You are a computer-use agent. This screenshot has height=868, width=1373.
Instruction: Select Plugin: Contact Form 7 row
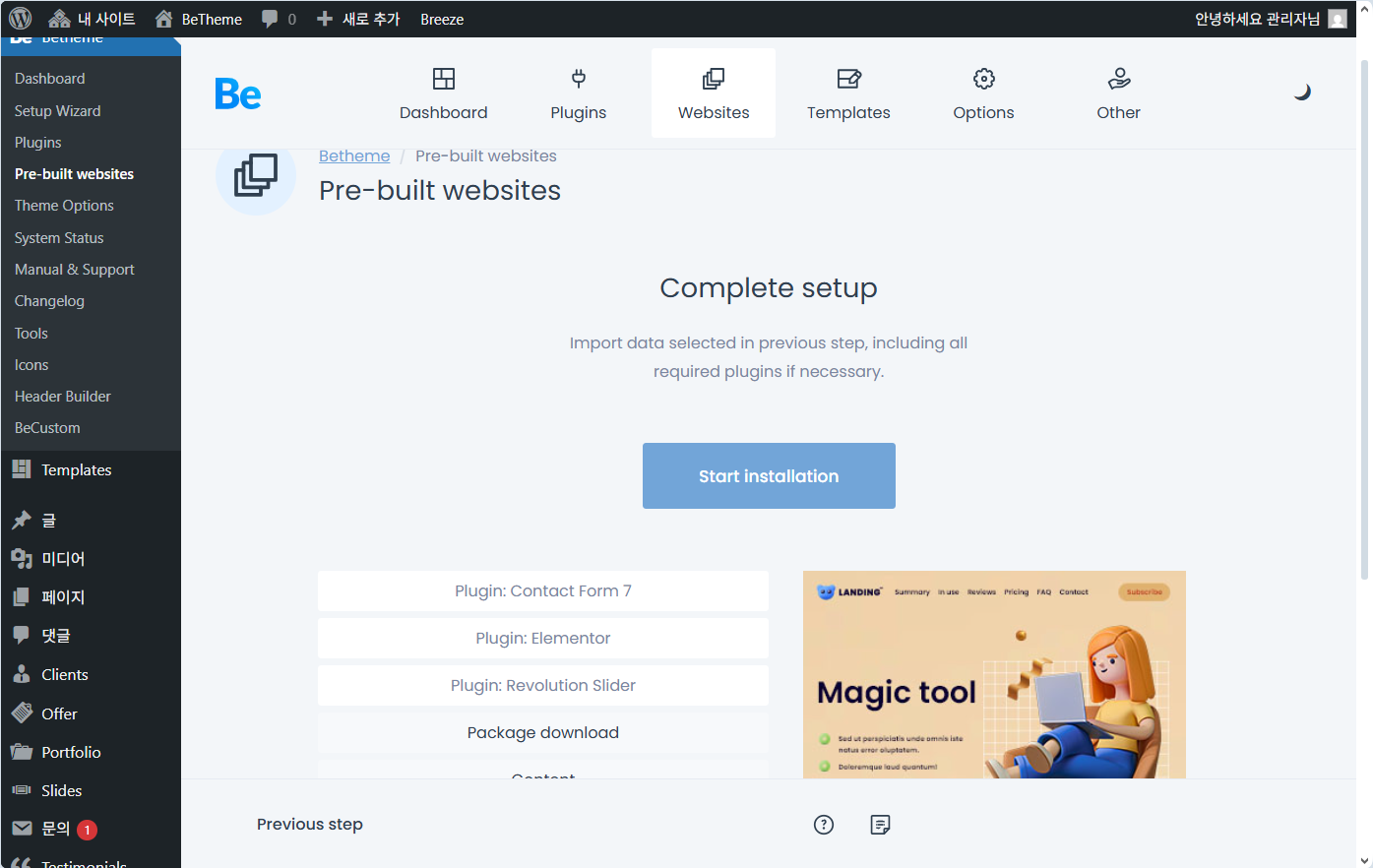tap(543, 590)
